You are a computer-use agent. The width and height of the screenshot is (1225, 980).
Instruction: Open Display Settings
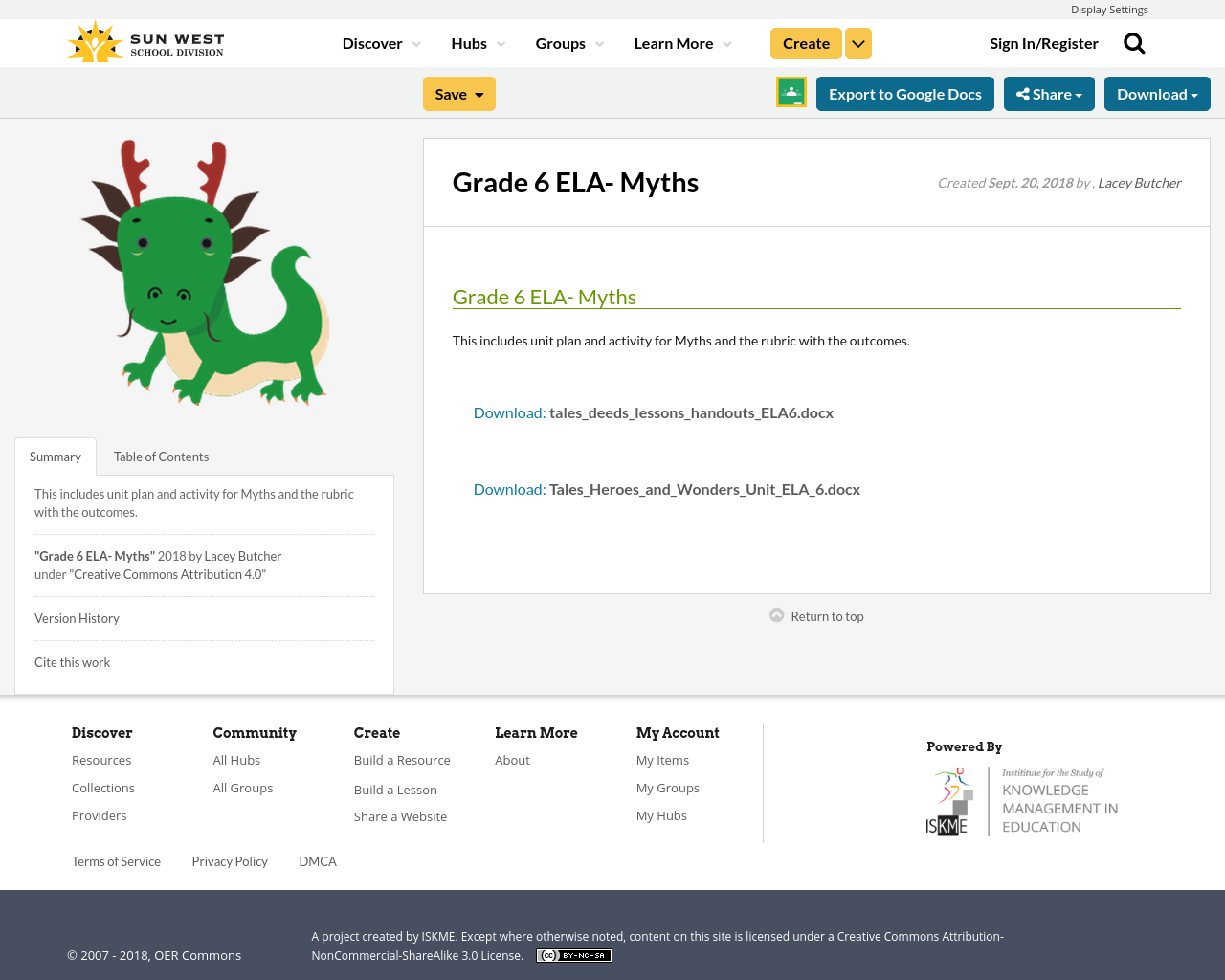click(1109, 9)
